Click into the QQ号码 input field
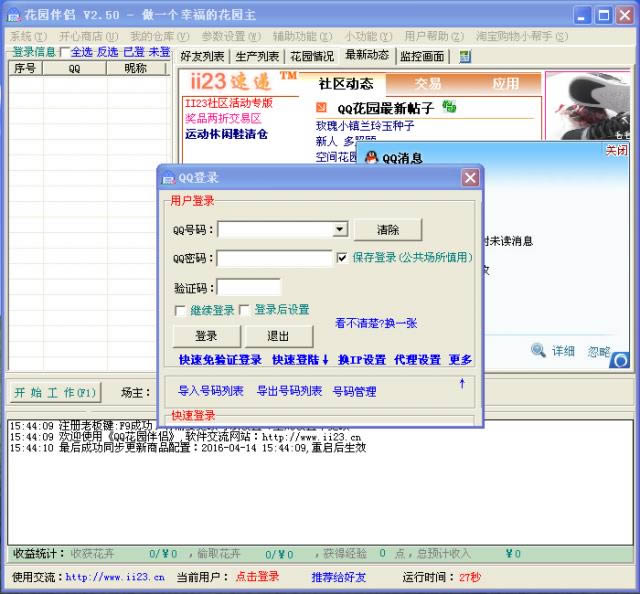This screenshot has width=640, height=594. 276,229
